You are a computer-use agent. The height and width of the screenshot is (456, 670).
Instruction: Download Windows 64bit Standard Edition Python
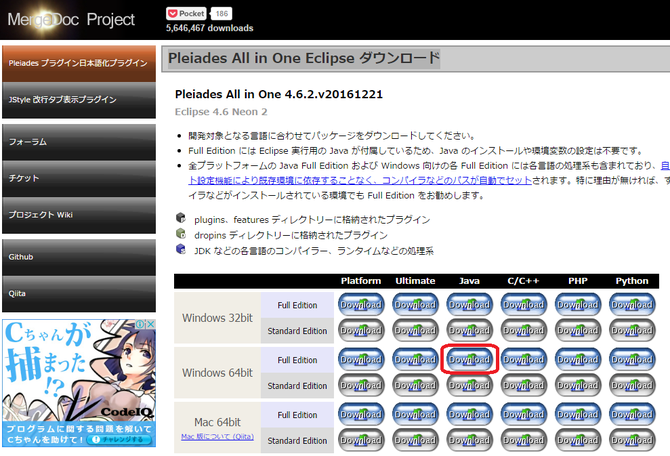click(632, 385)
